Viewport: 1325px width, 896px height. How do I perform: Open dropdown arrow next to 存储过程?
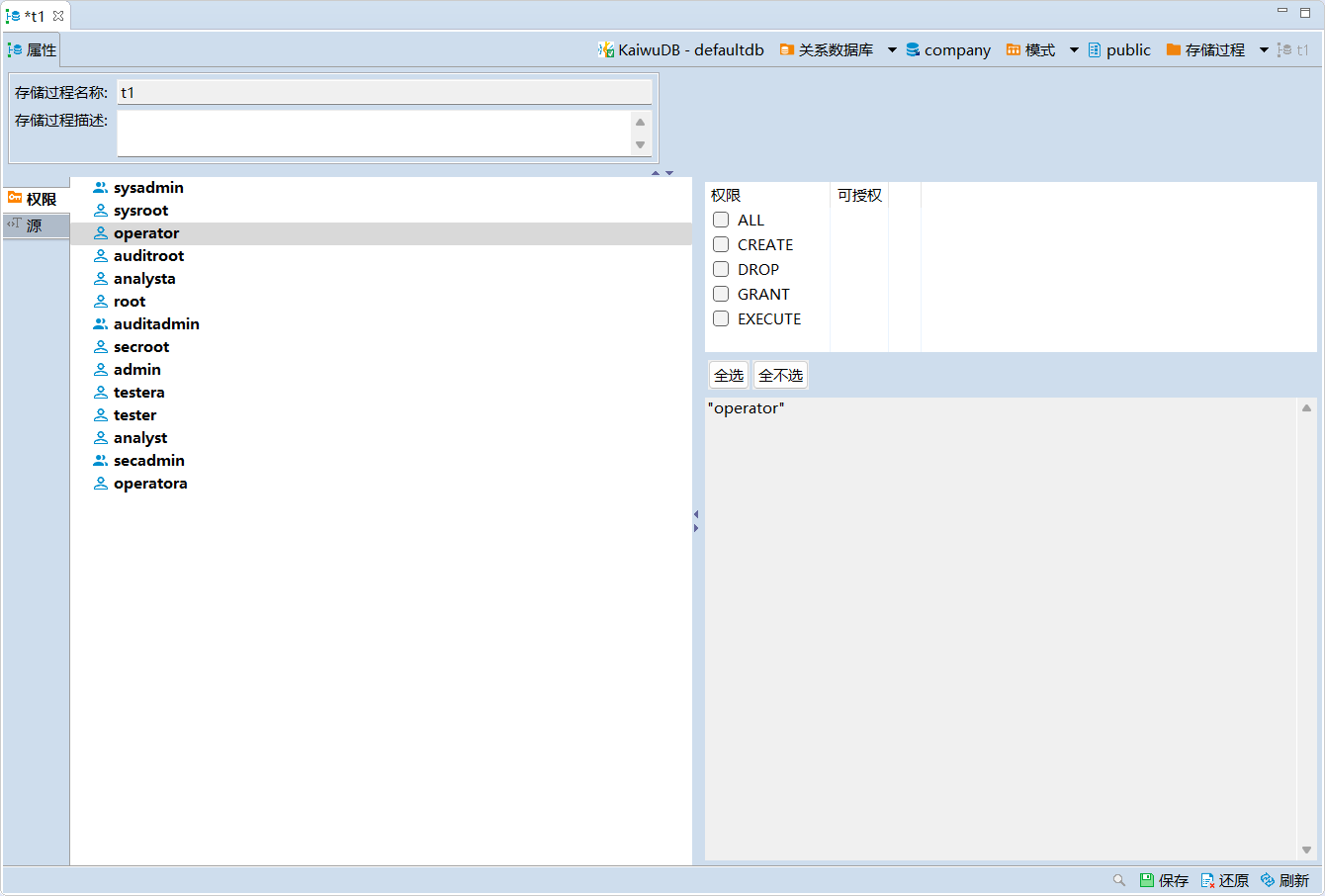point(1264,50)
